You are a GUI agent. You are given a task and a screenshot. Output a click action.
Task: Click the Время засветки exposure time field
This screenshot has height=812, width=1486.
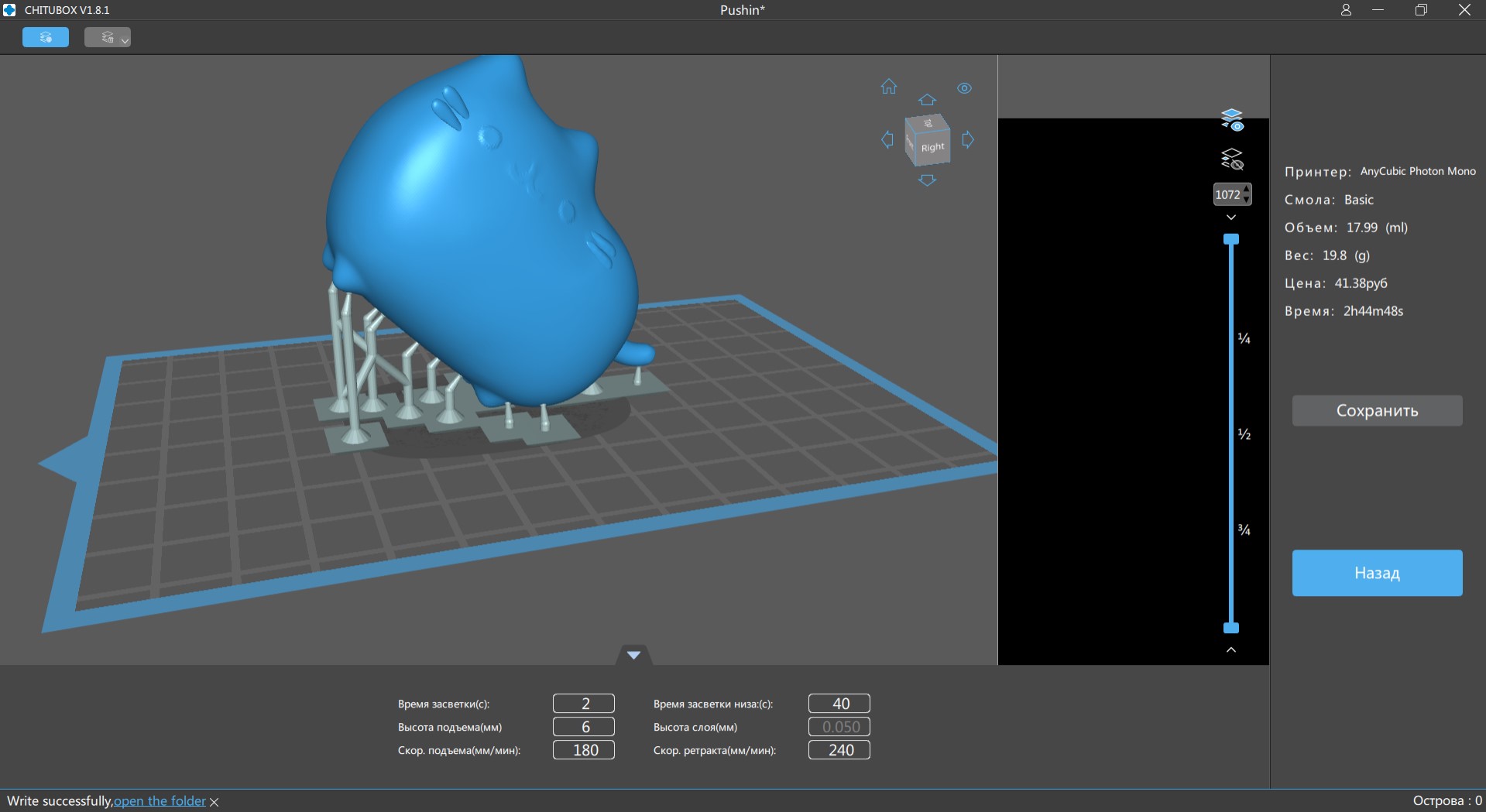tap(584, 704)
